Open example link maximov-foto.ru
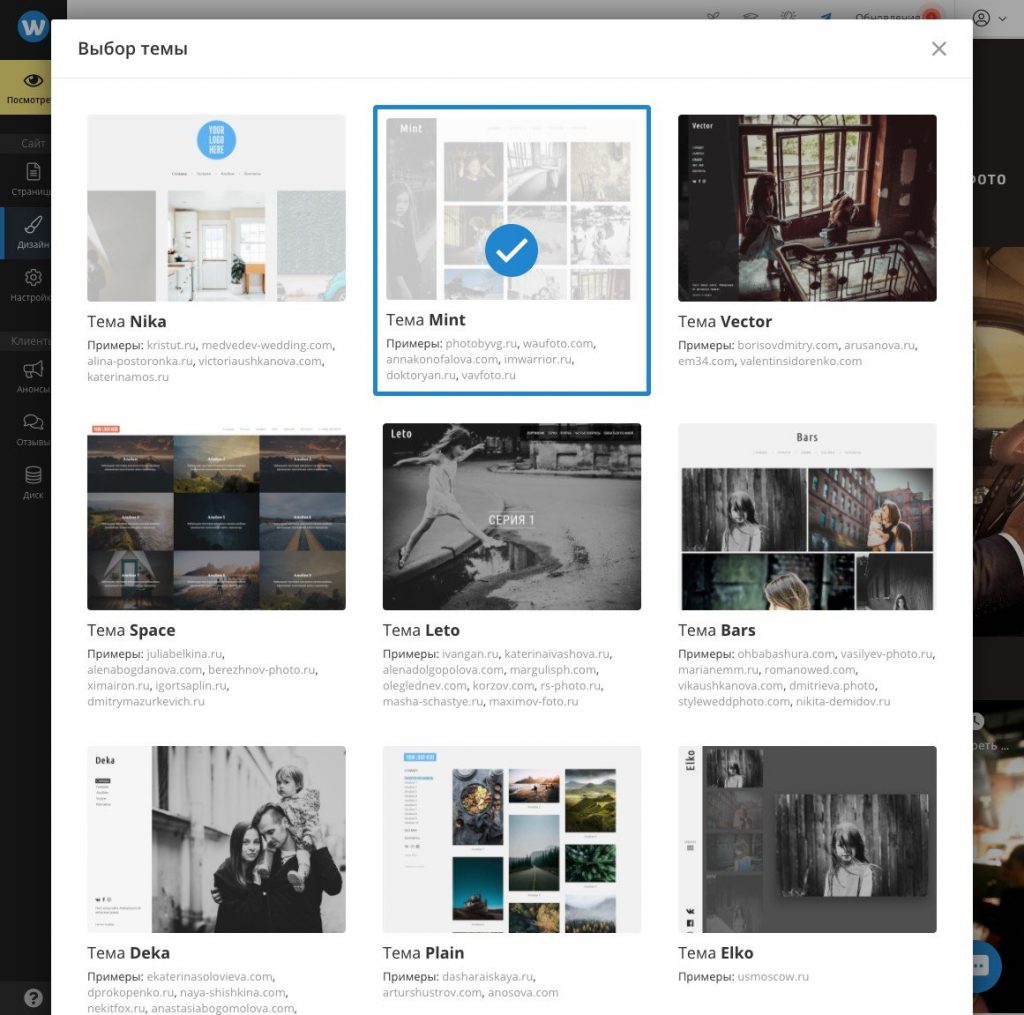This screenshot has width=1024, height=1015. pos(533,701)
